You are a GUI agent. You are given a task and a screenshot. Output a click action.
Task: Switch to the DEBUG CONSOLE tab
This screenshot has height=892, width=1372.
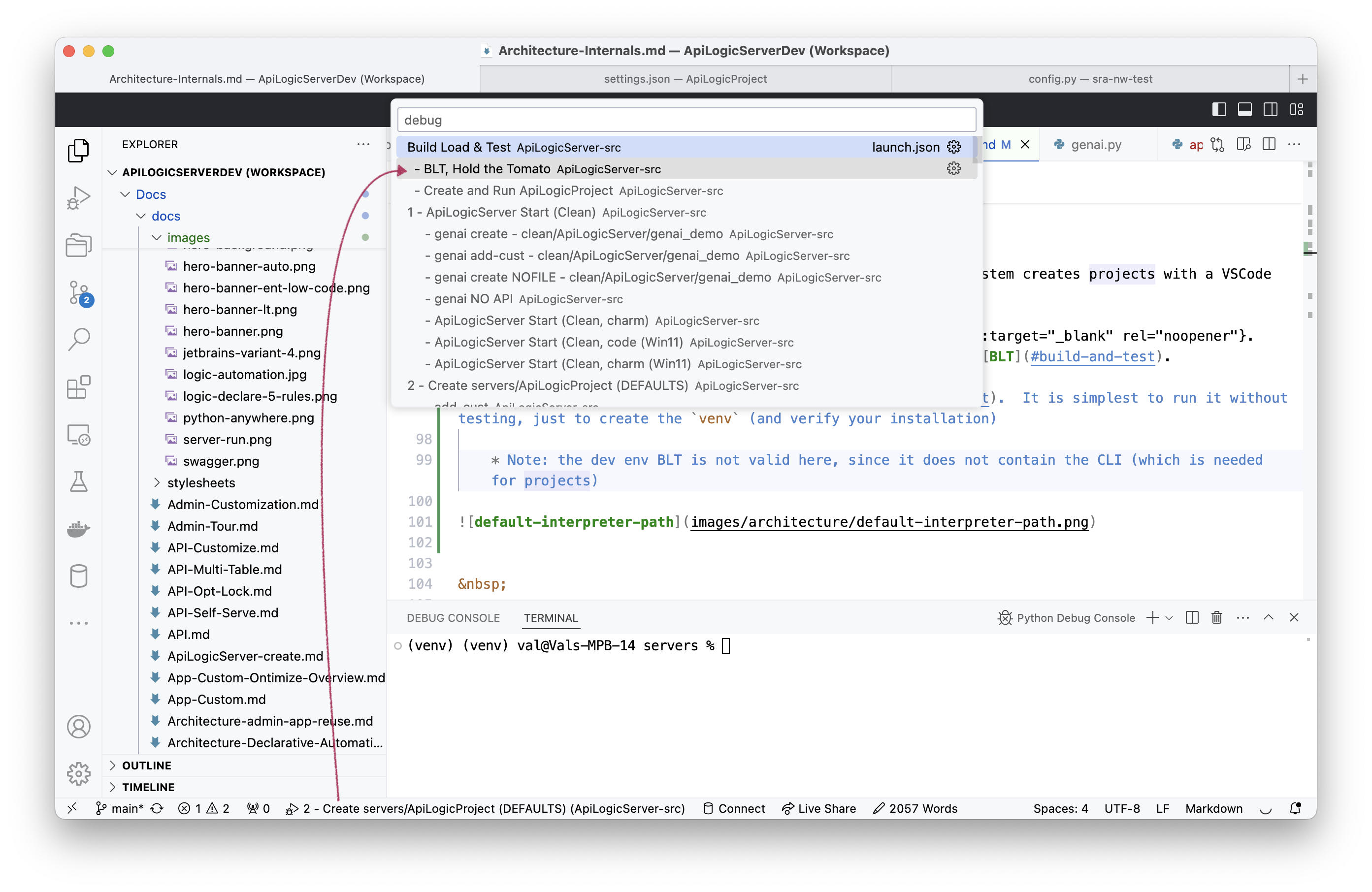pos(453,618)
